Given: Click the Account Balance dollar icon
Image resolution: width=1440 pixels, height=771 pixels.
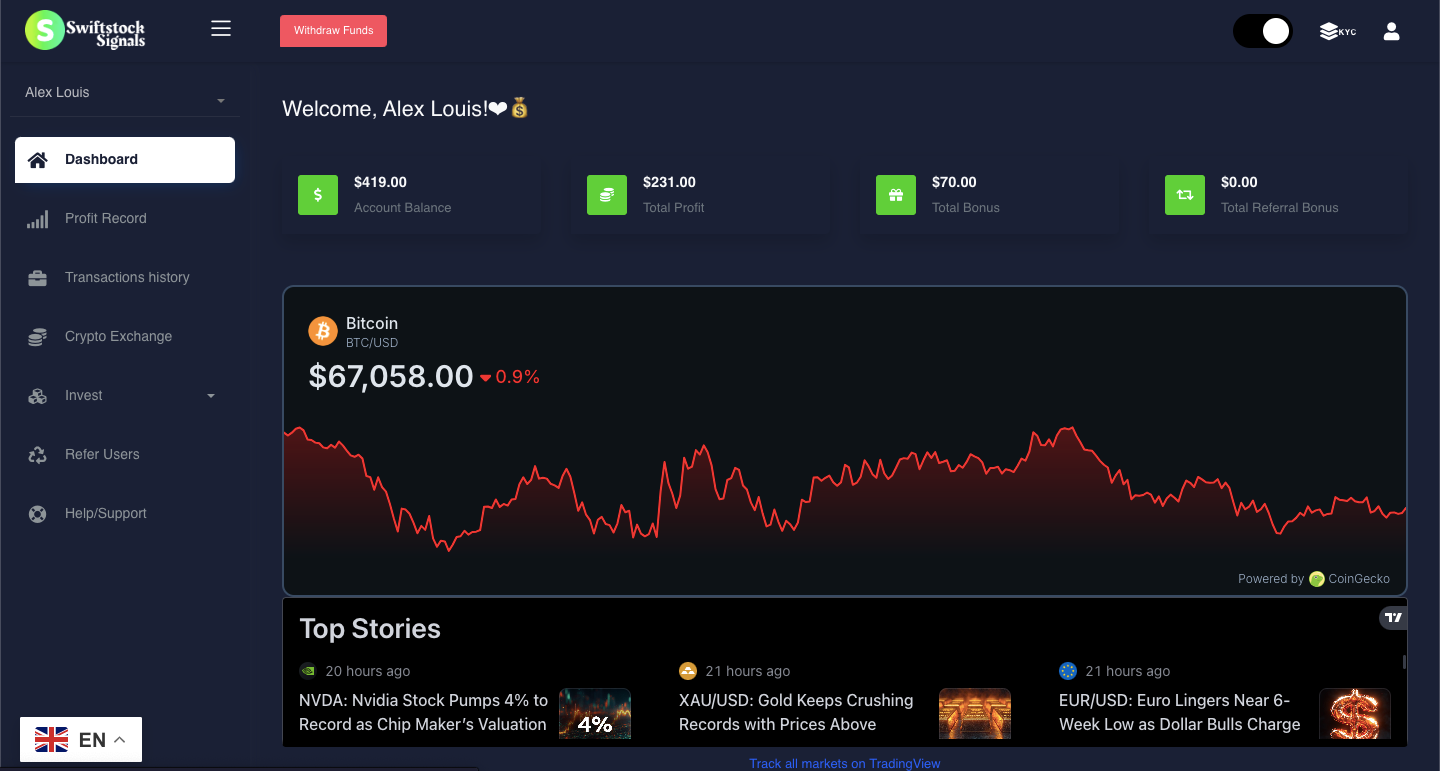Looking at the screenshot, I should click(318, 195).
